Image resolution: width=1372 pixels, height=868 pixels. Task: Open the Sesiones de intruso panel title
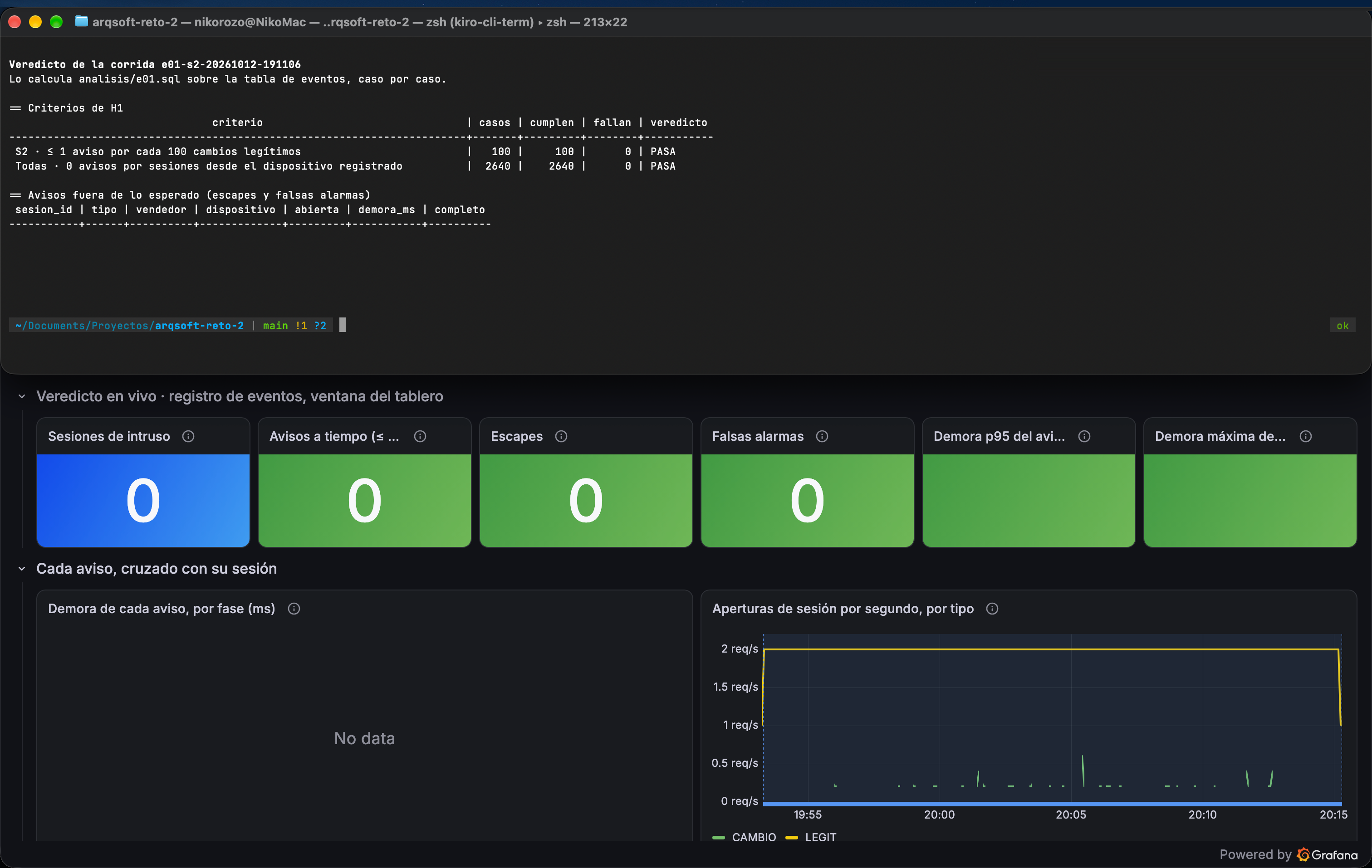(109, 436)
